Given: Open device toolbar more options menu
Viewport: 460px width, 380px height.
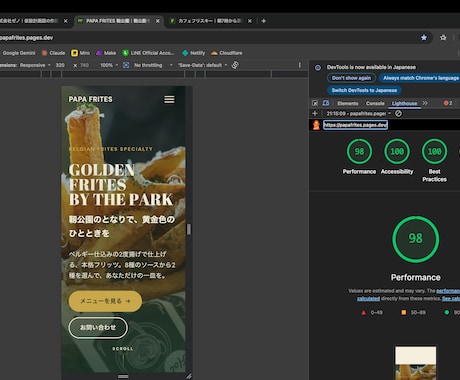Looking at the screenshot, I should coord(300,65).
